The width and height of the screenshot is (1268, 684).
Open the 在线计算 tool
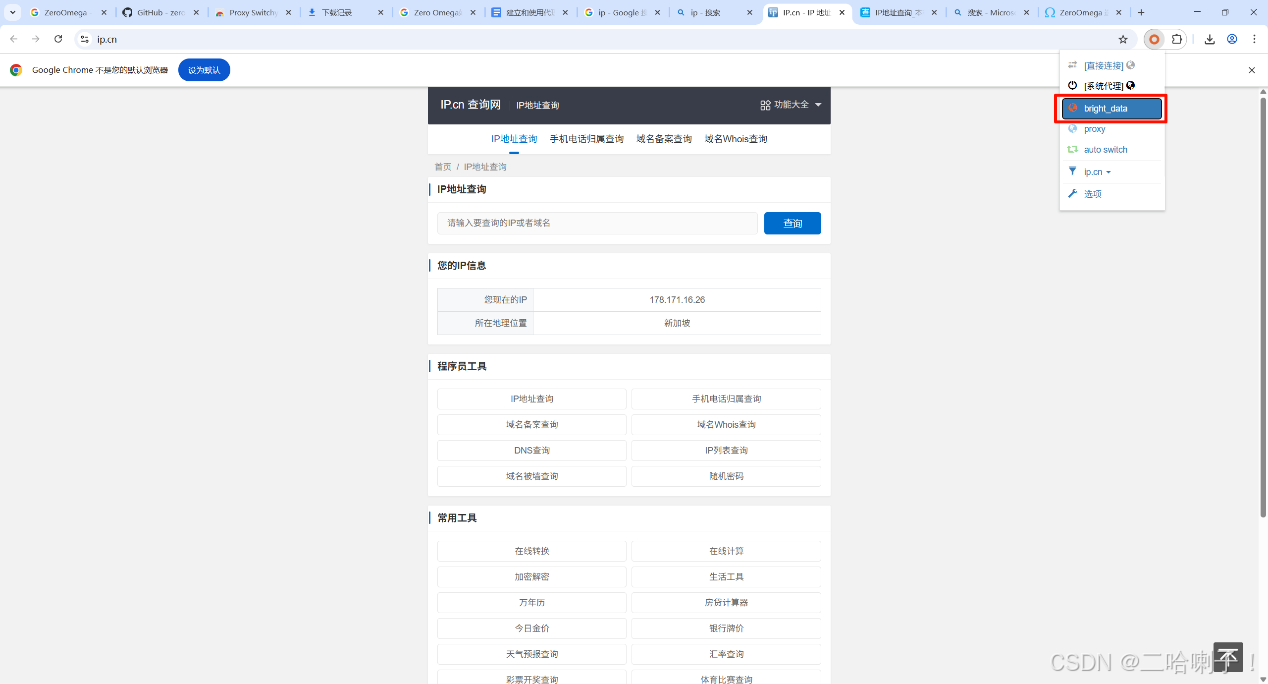pos(727,551)
